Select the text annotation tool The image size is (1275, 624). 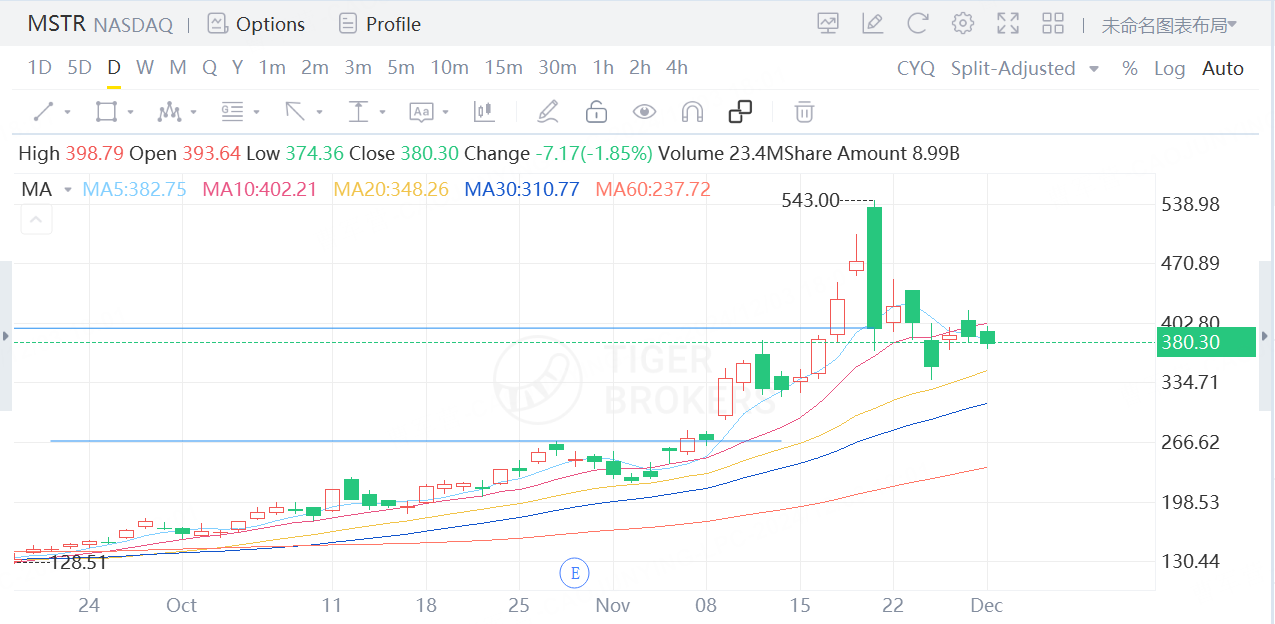(422, 112)
